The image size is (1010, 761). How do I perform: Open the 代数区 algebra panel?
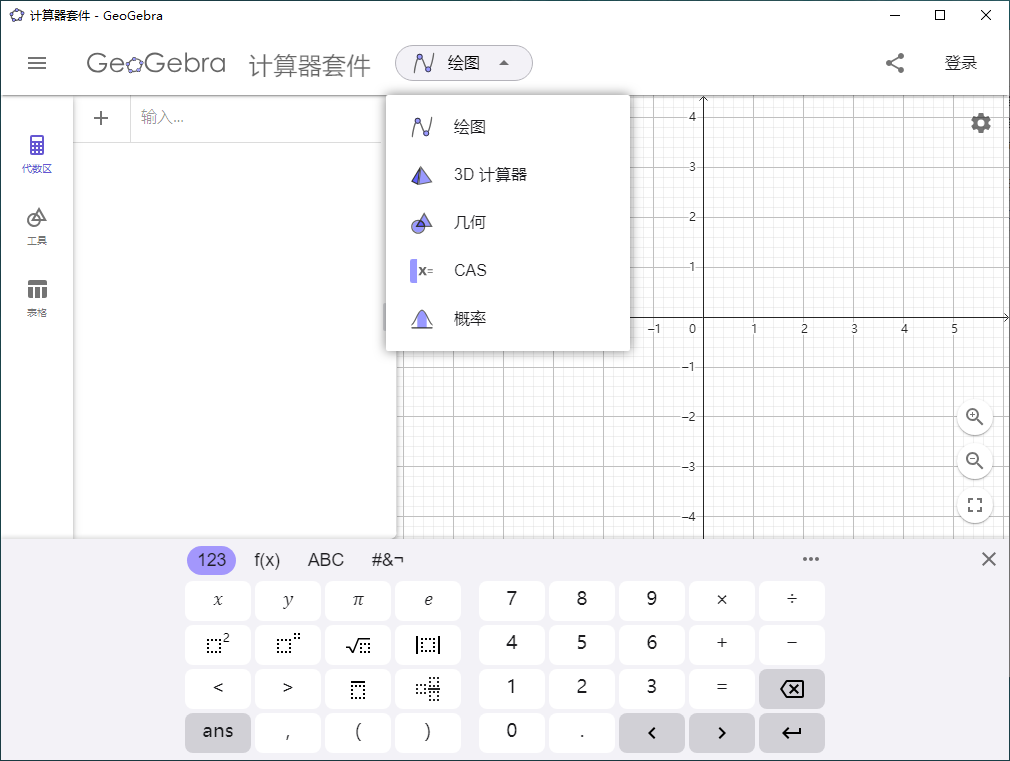37,152
